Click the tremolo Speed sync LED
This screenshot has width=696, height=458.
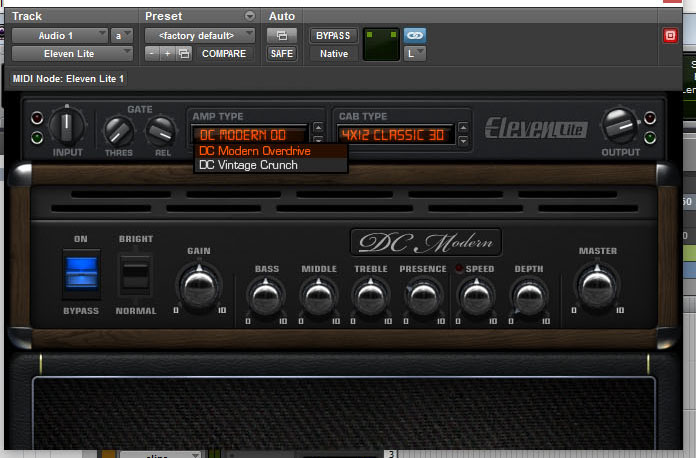[459, 268]
